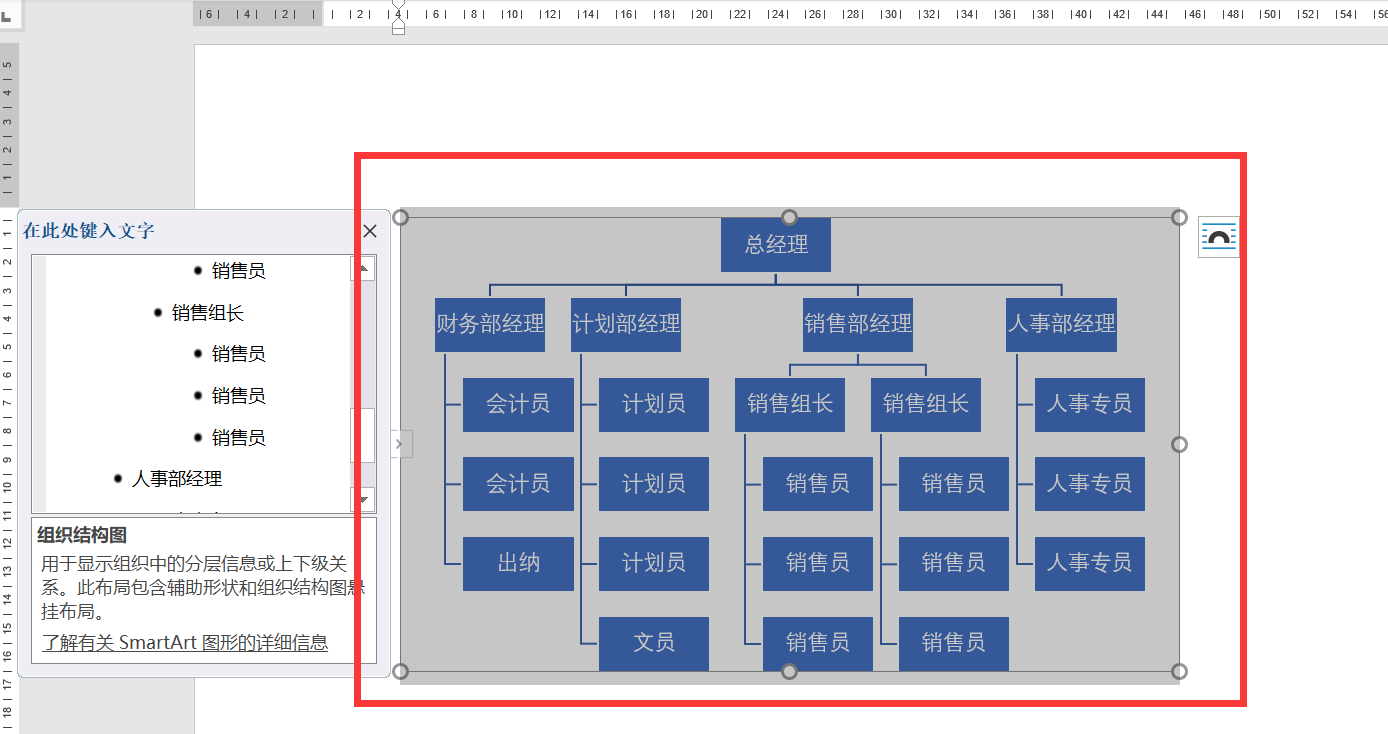Select the 人事专员 box directly below 人事部经理

coord(1090,405)
